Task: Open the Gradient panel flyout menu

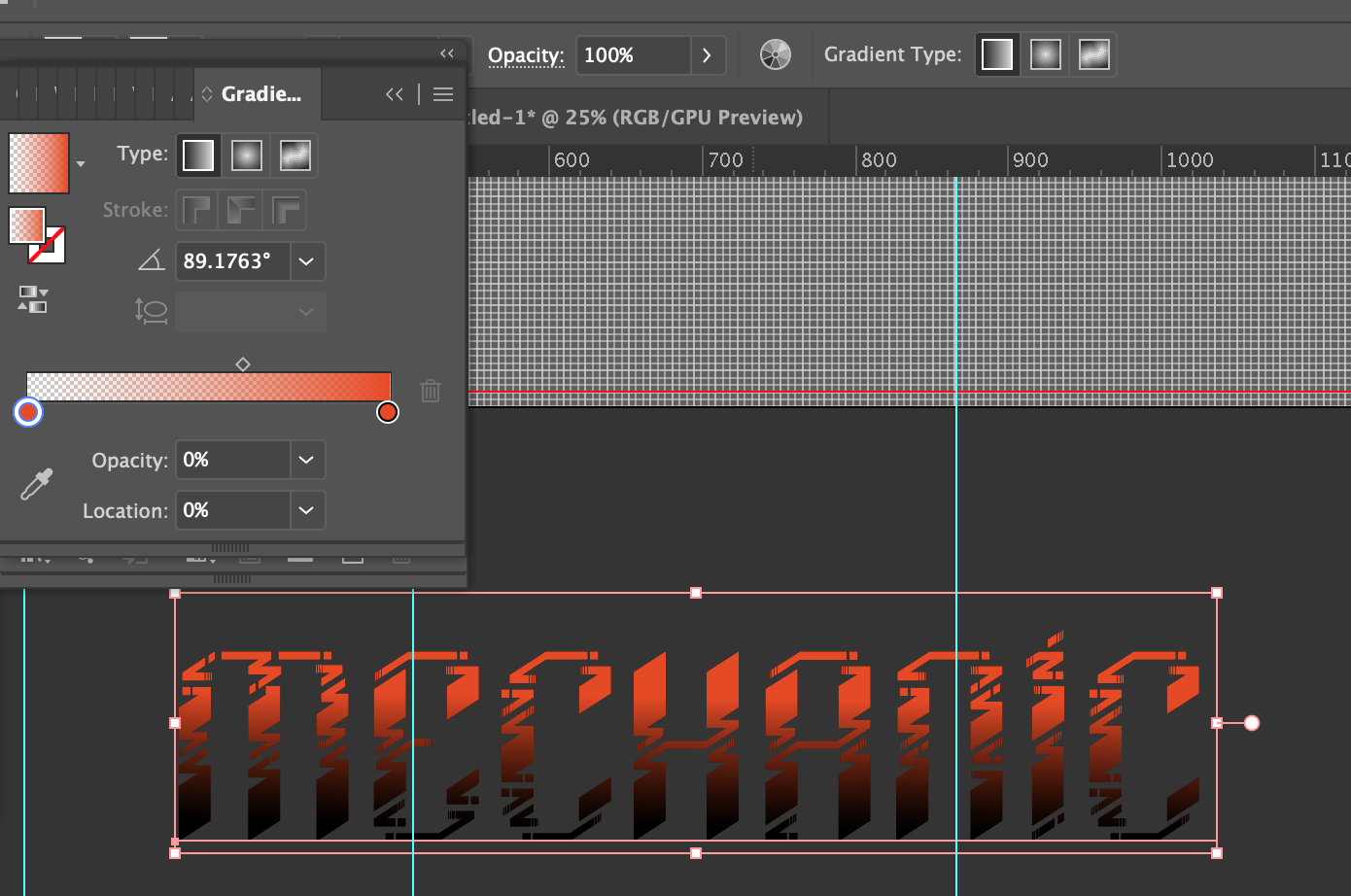Action: 443,94
